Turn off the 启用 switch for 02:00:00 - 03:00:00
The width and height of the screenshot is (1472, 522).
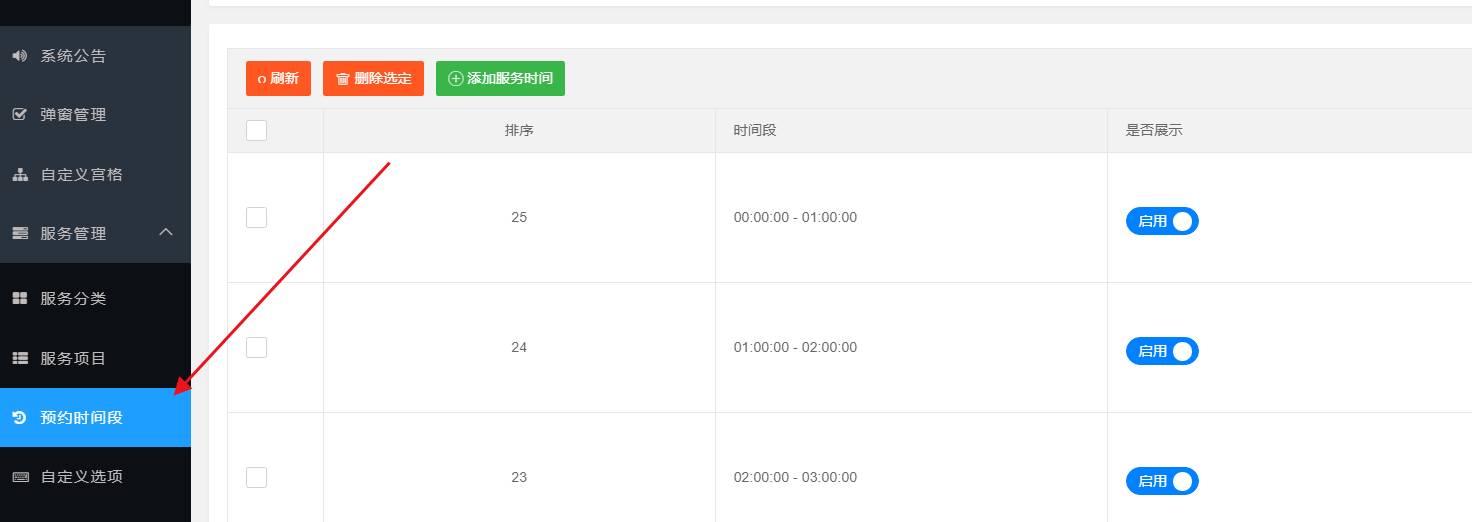pos(1162,481)
